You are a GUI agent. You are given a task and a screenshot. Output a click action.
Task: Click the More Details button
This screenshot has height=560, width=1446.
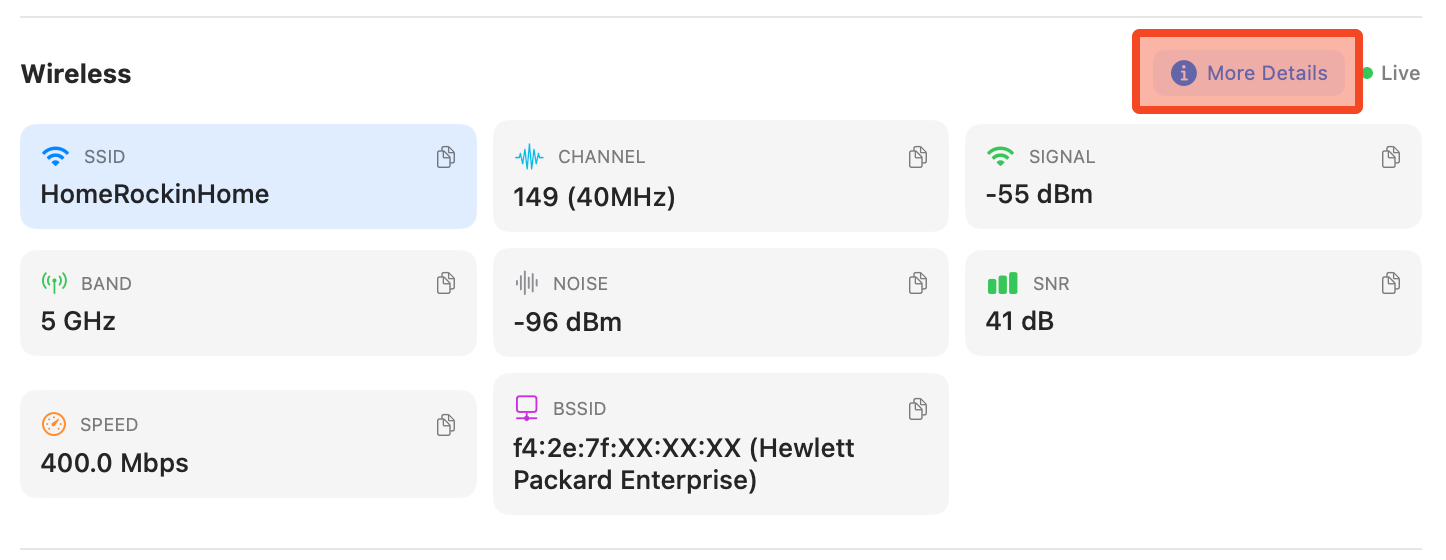pyautogui.click(x=1250, y=73)
